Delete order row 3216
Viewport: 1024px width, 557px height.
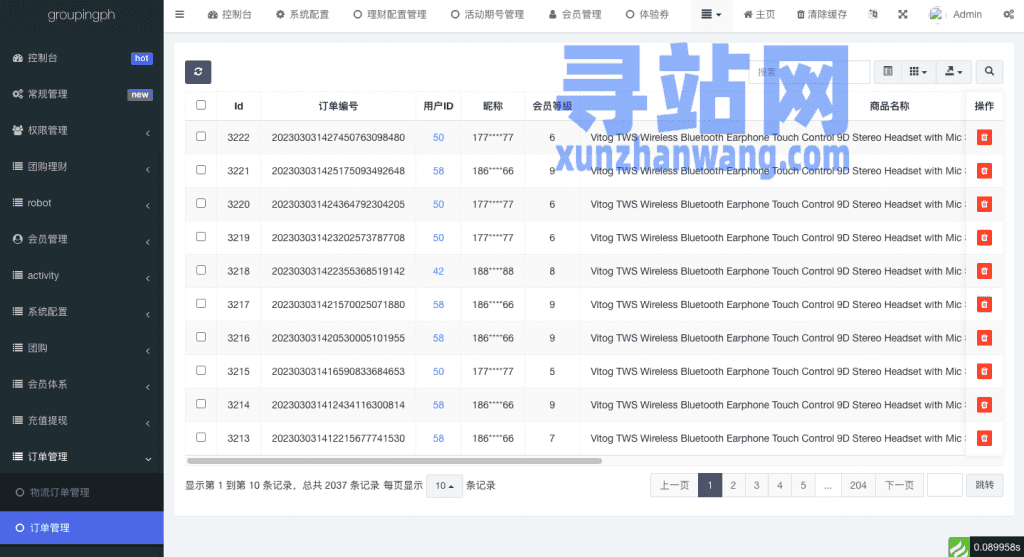point(984,338)
